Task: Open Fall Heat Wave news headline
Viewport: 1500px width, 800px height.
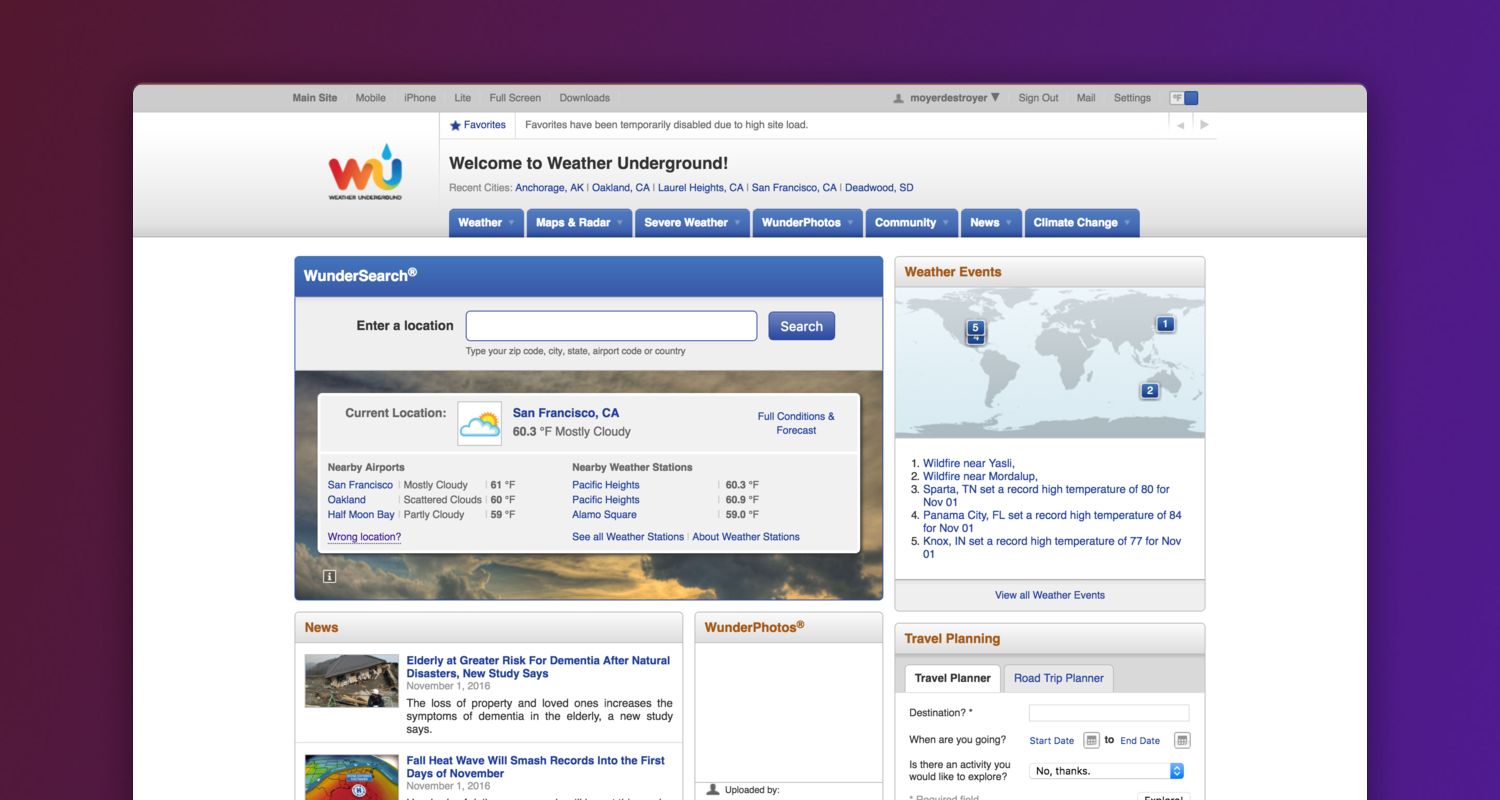Action: click(536, 767)
